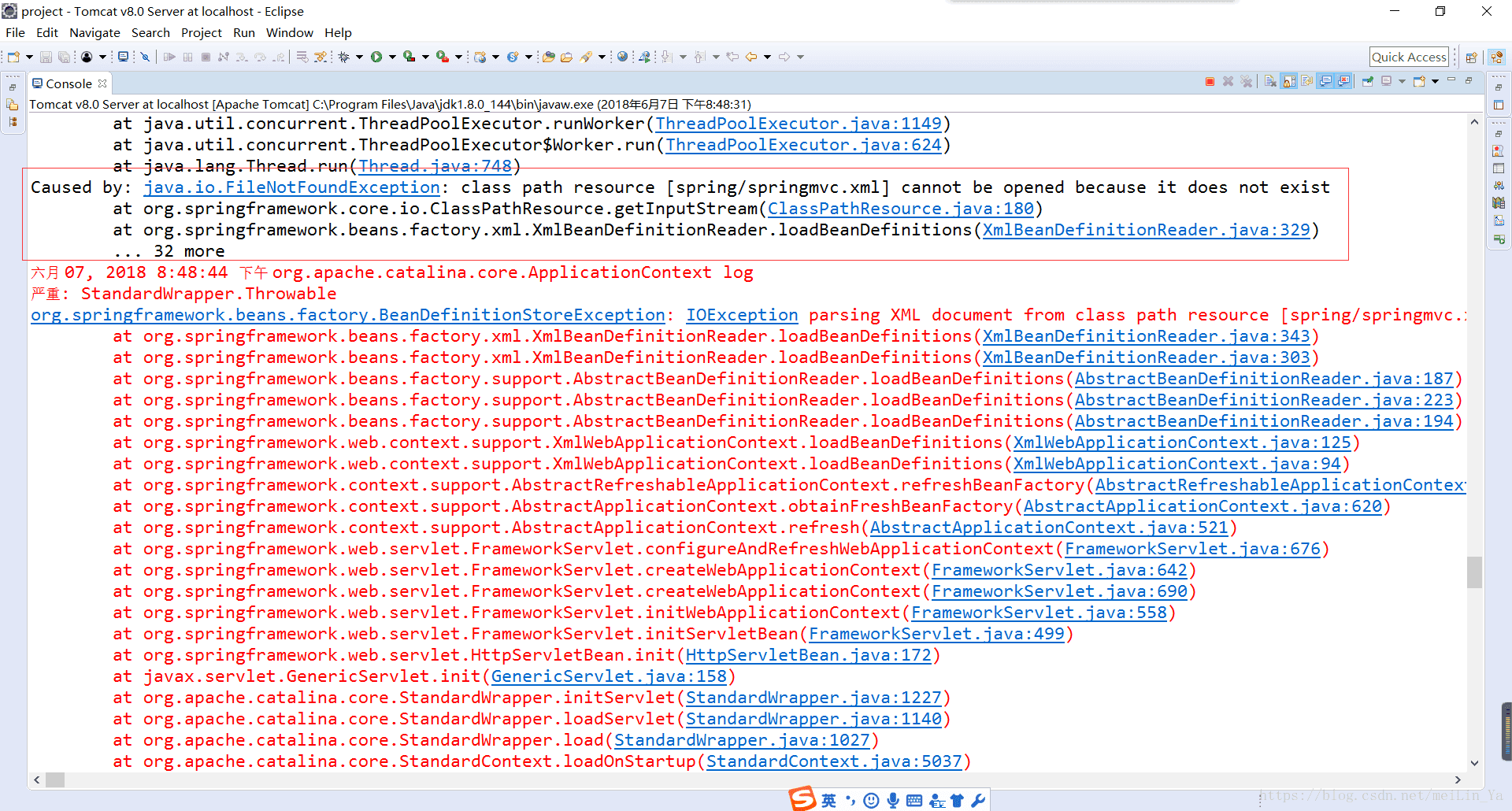1512x811 pixels.
Task: Open FrameworkServlet.java:676 stack link
Action: tap(1192, 549)
